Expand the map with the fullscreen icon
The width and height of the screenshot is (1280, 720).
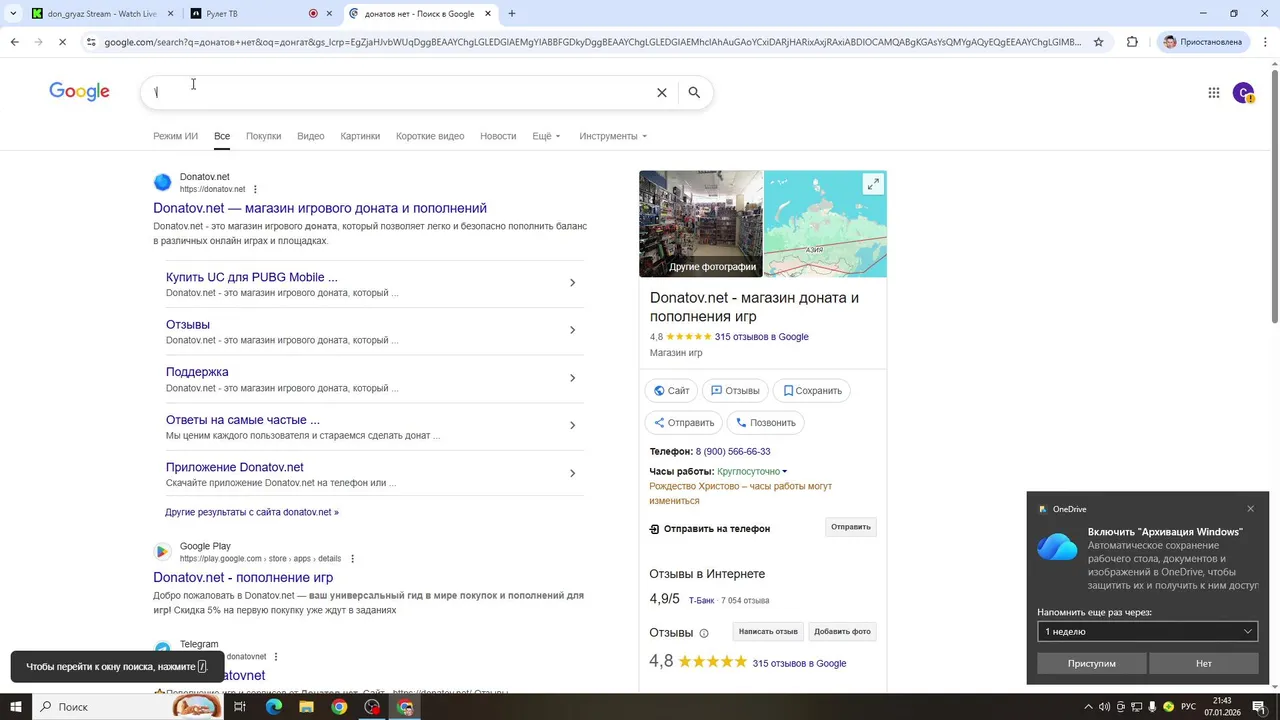tap(873, 184)
